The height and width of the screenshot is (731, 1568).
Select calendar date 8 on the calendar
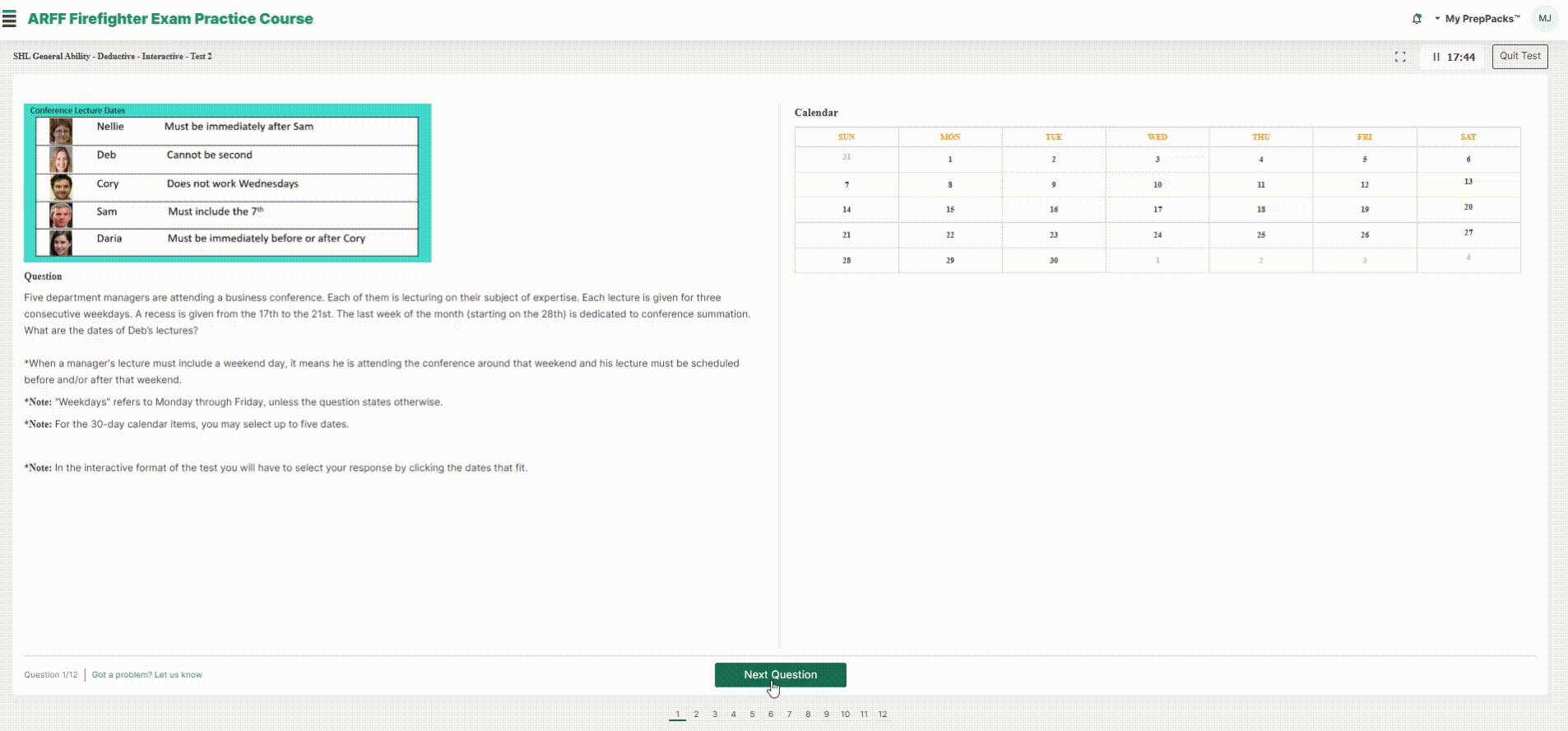950,185
